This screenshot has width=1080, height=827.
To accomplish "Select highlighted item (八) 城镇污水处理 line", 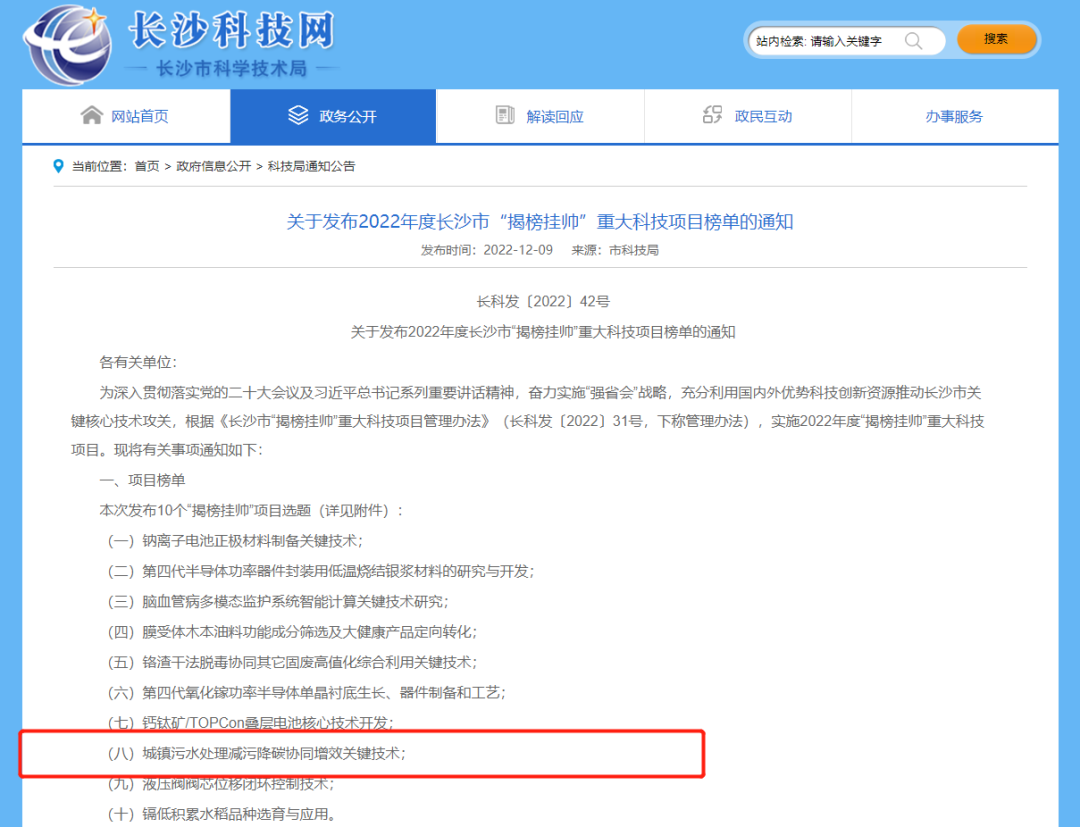I will tap(258, 753).
